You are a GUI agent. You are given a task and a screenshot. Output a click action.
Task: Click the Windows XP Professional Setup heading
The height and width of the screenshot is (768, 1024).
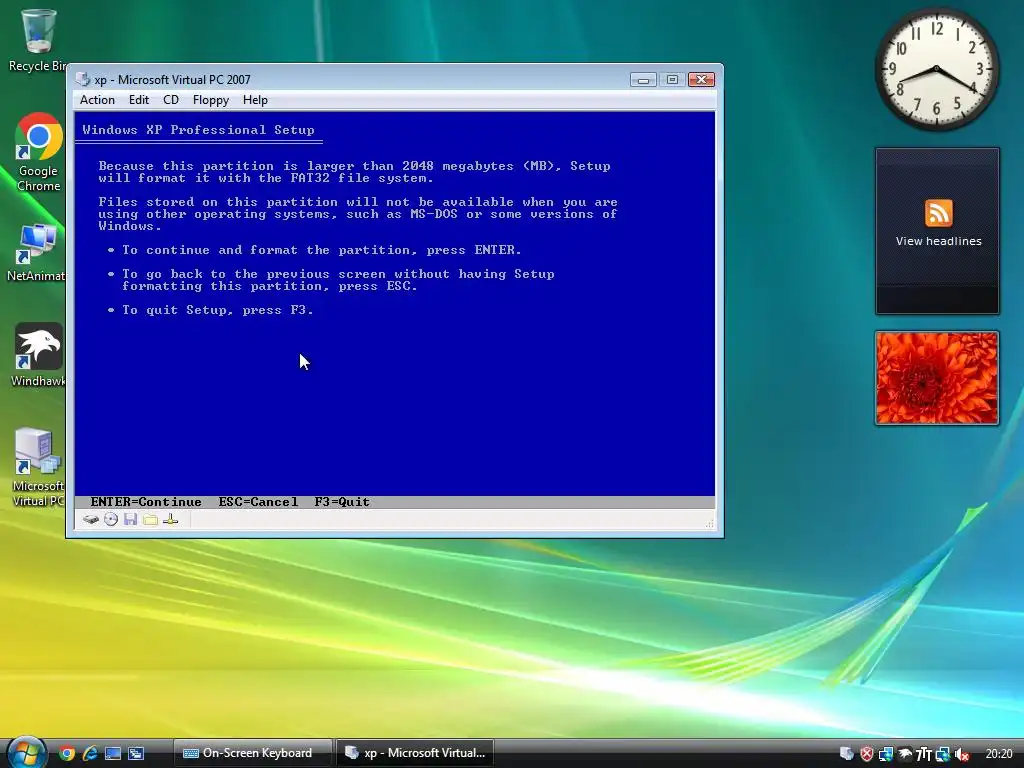pos(199,129)
